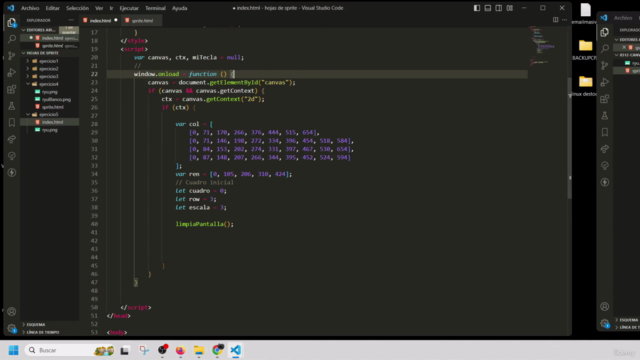
Task: Open File Explorer from the taskbar
Action: point(199,350)
